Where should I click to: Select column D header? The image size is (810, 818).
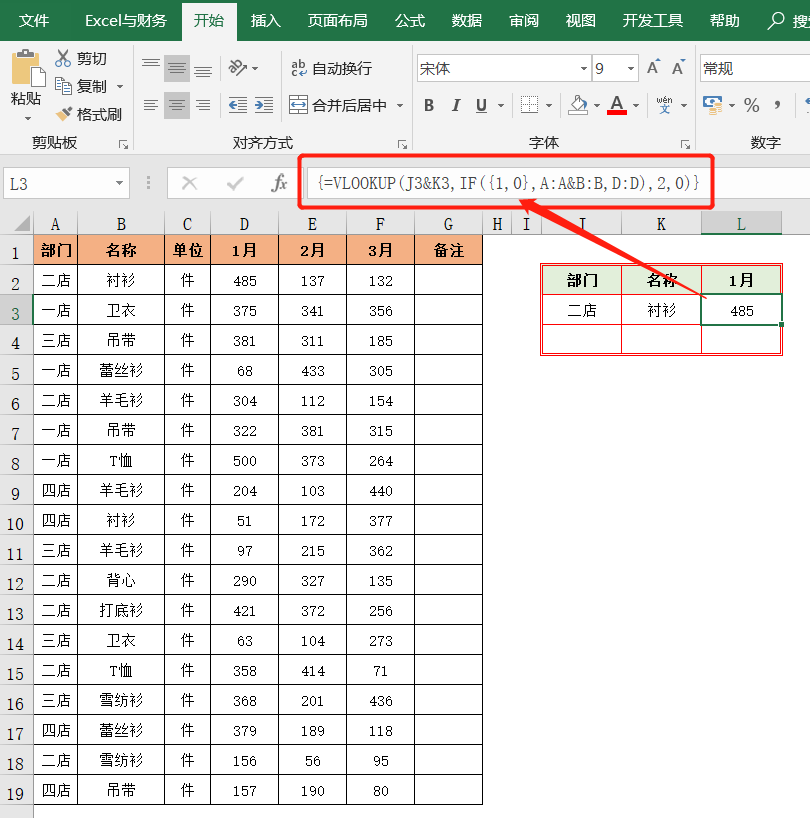(244, 224)
